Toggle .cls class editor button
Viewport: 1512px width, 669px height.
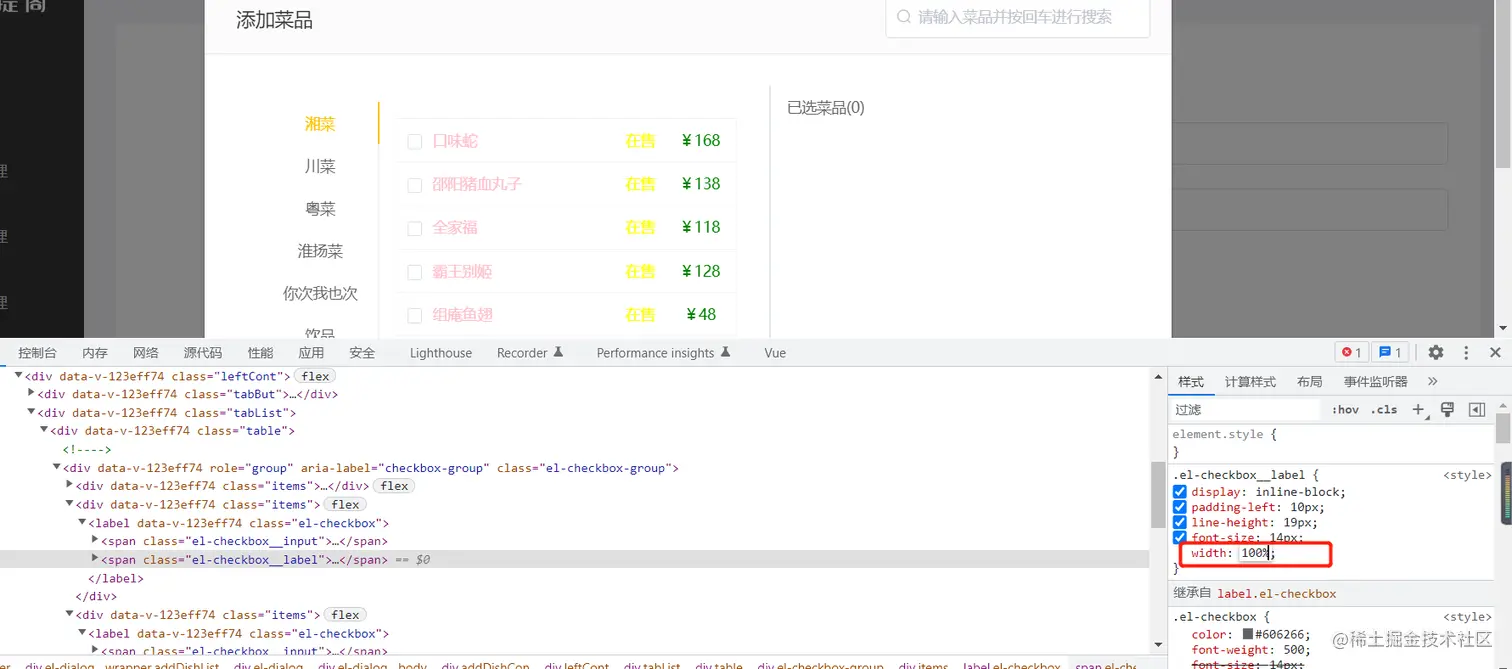[1384, 409]
